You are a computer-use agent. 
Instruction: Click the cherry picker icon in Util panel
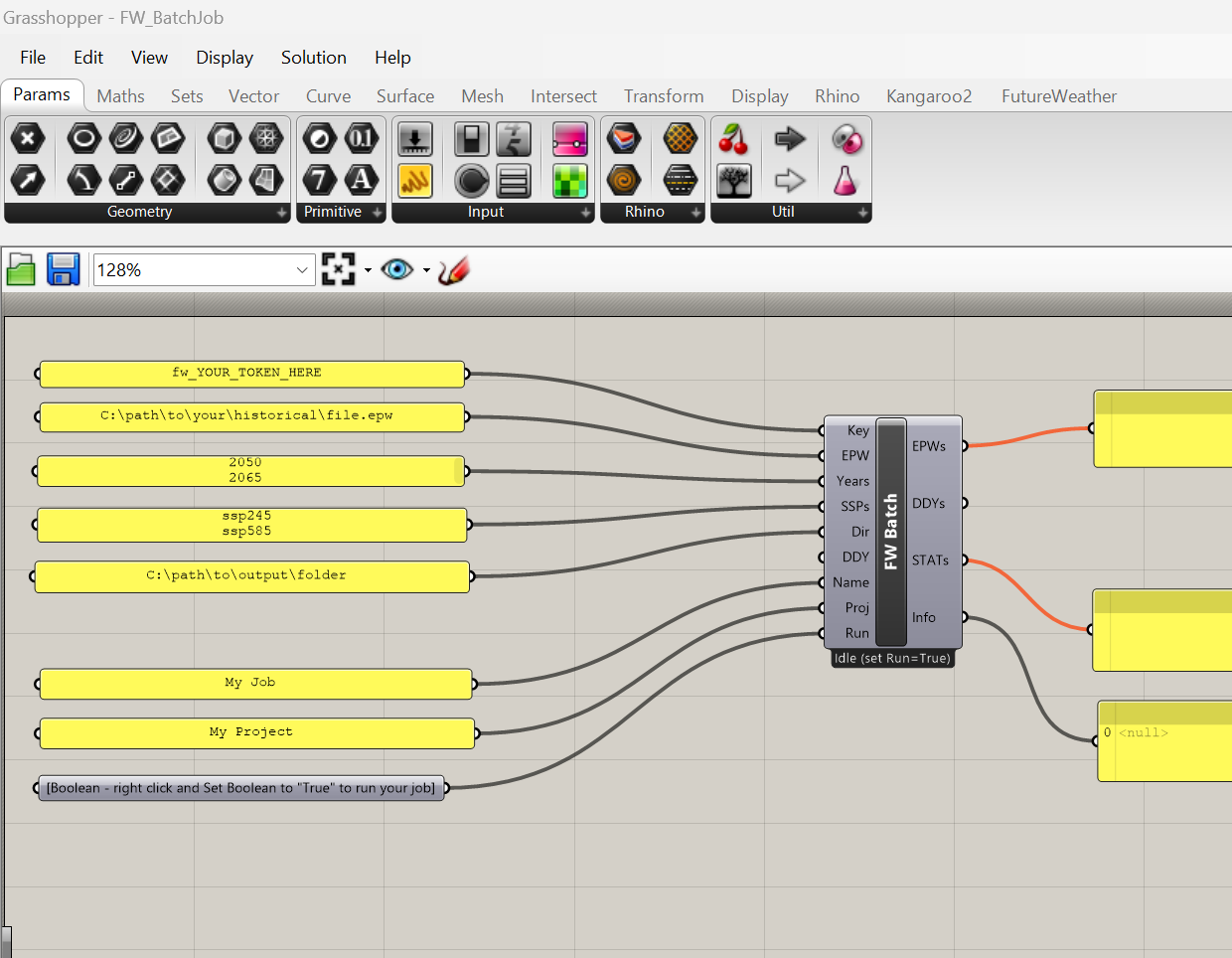(733, 139)
